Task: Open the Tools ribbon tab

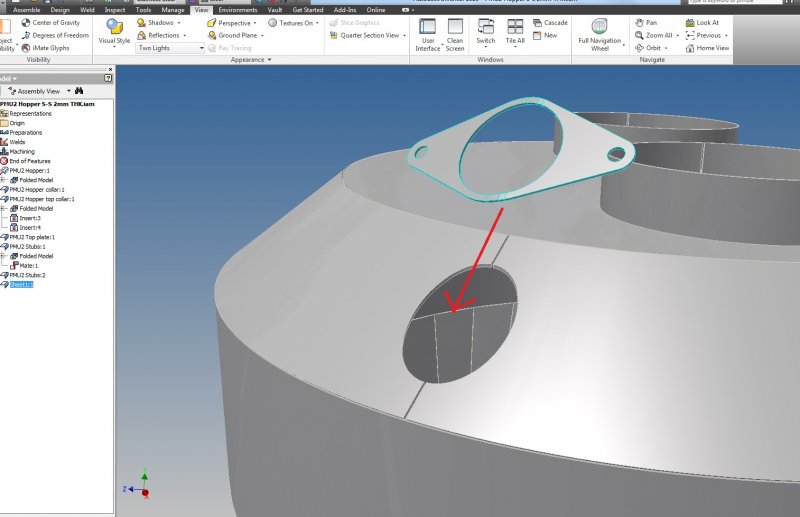Action: [143, 10]
